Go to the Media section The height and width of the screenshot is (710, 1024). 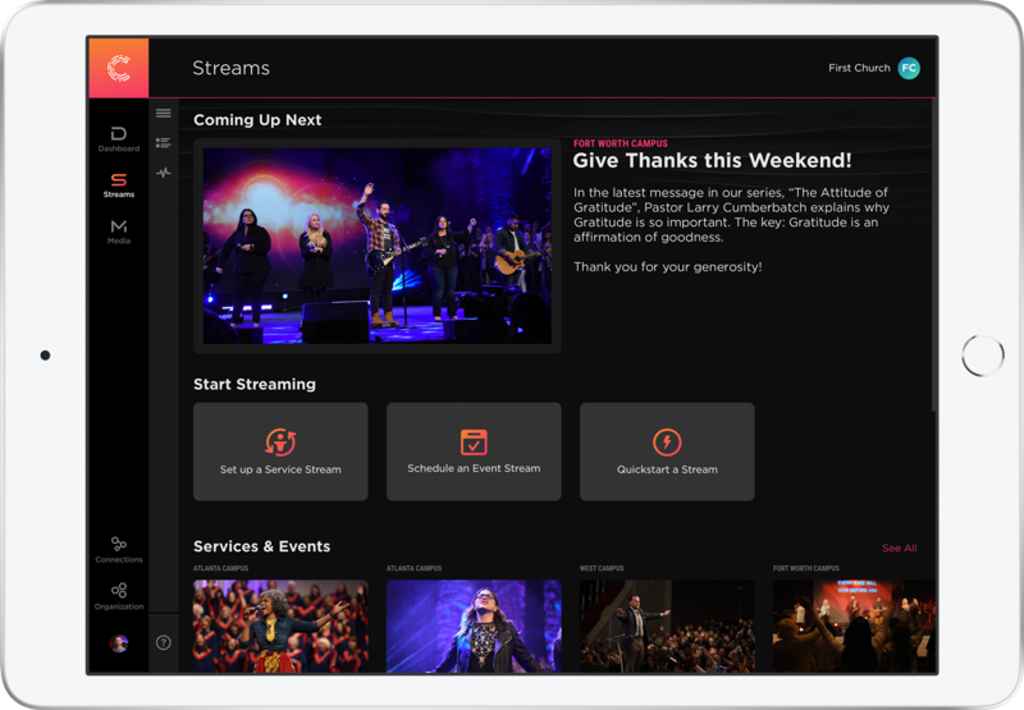pyautogui.click(x=118, y=232)
